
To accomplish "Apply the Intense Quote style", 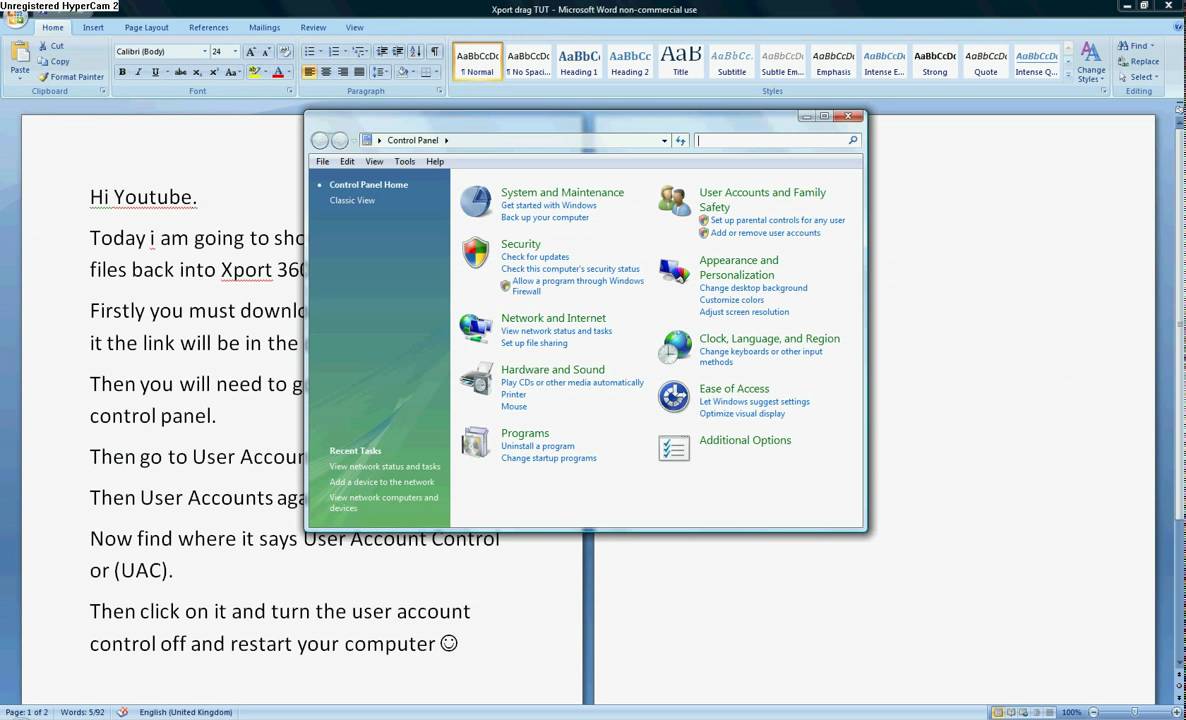I will click(x=1036, y=62).
